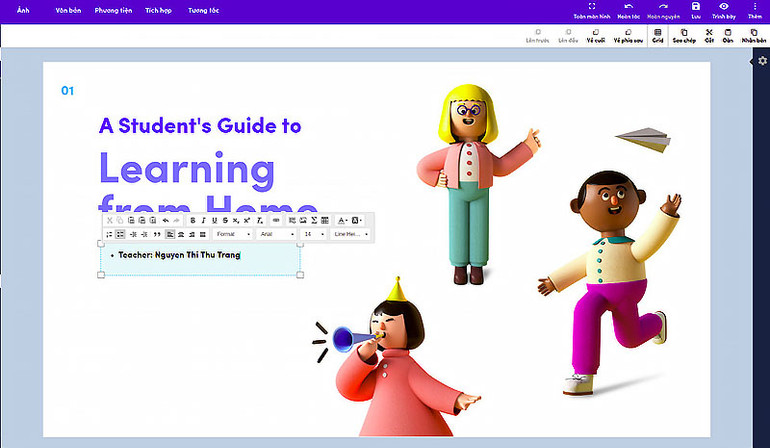Click the Sao chép copy icon
Image resolution: width=770 pixels, height=448 pixels.
pos(683,37)
